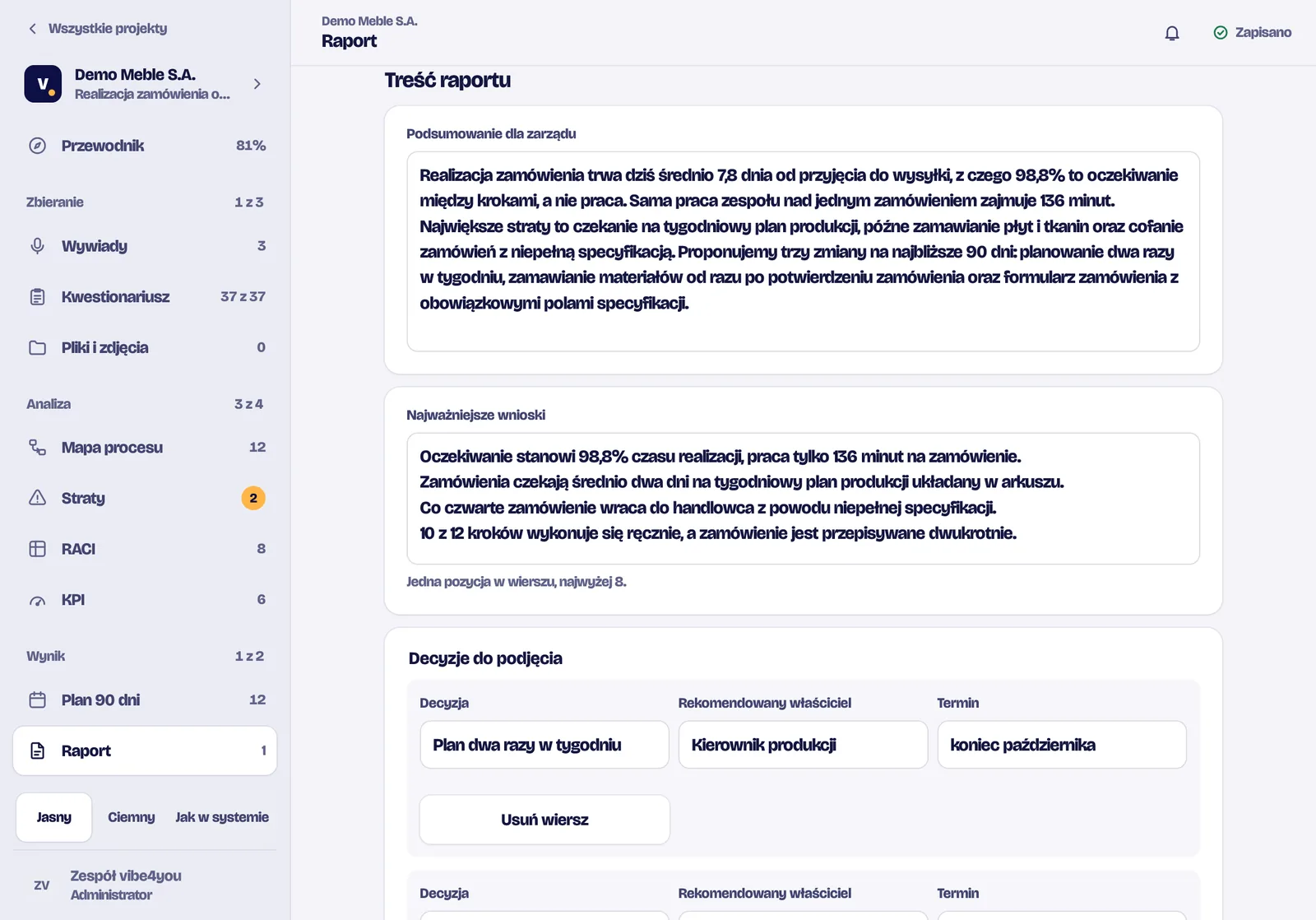Select Jak w systemie theme option

(x=222, y=817)
